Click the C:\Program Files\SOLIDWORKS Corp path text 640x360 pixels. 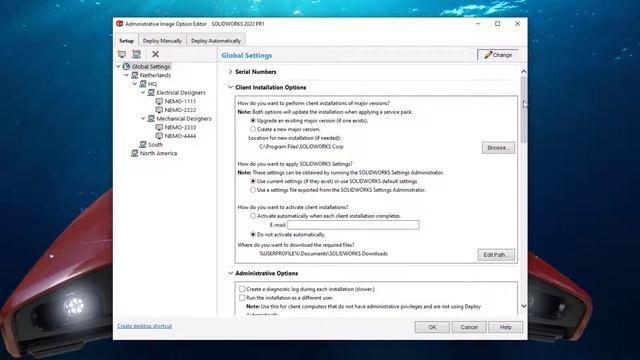(301, 147)
